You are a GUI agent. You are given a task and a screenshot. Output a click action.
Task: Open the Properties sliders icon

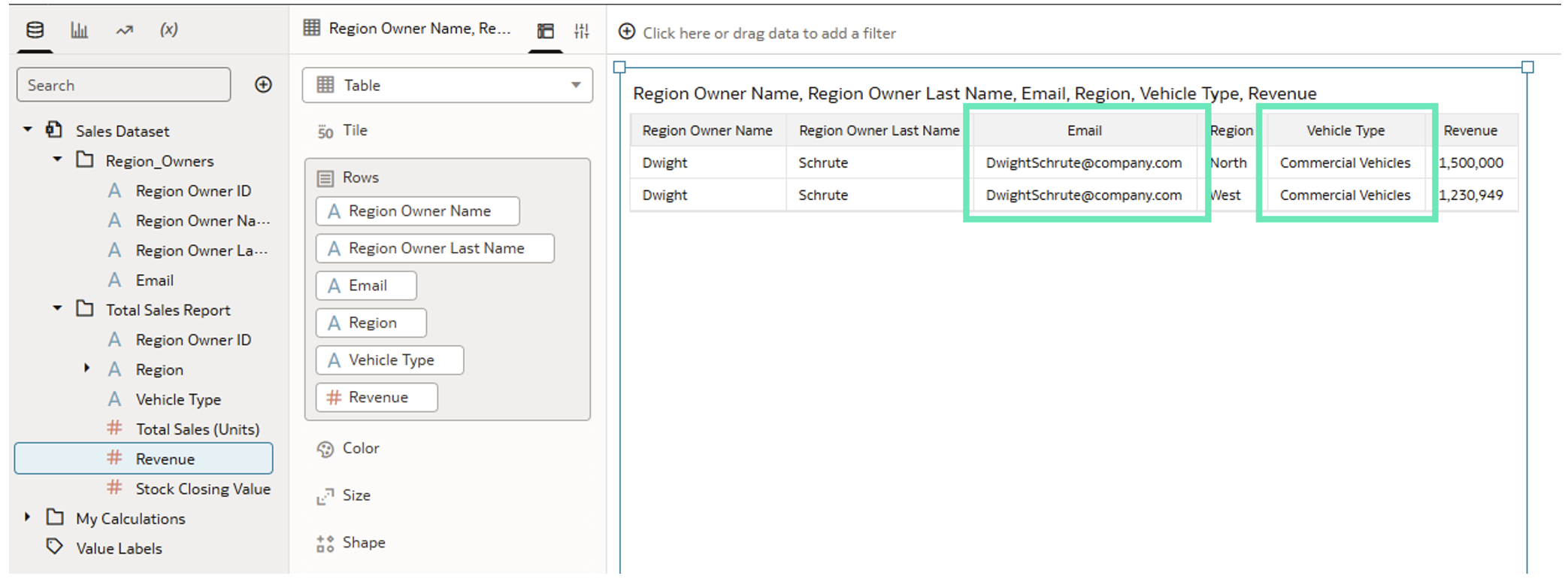pyautogui.click(x=582, y=31)
